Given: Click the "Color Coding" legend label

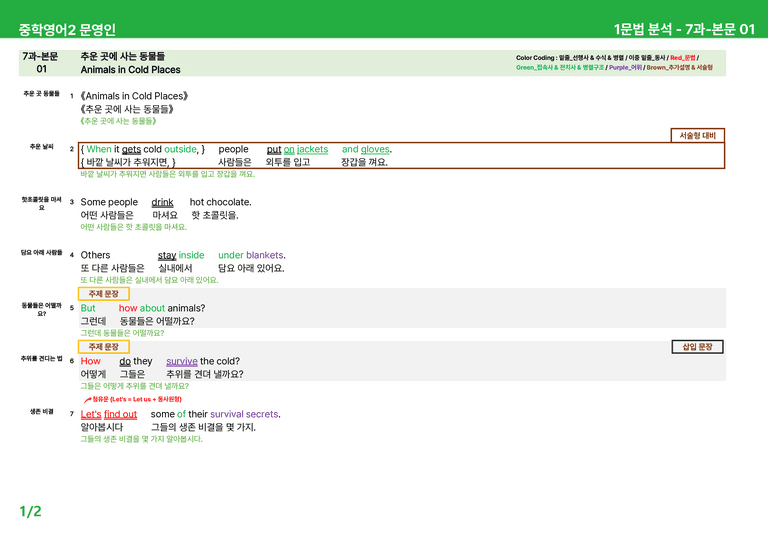Looking at the screenshot, I should [x=535, y=58].
